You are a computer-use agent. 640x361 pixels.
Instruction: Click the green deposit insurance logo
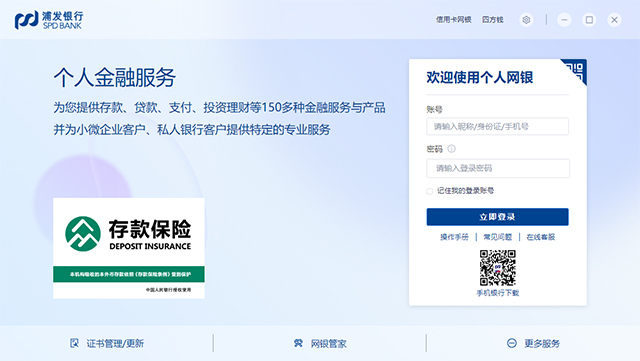pos(83,234)
